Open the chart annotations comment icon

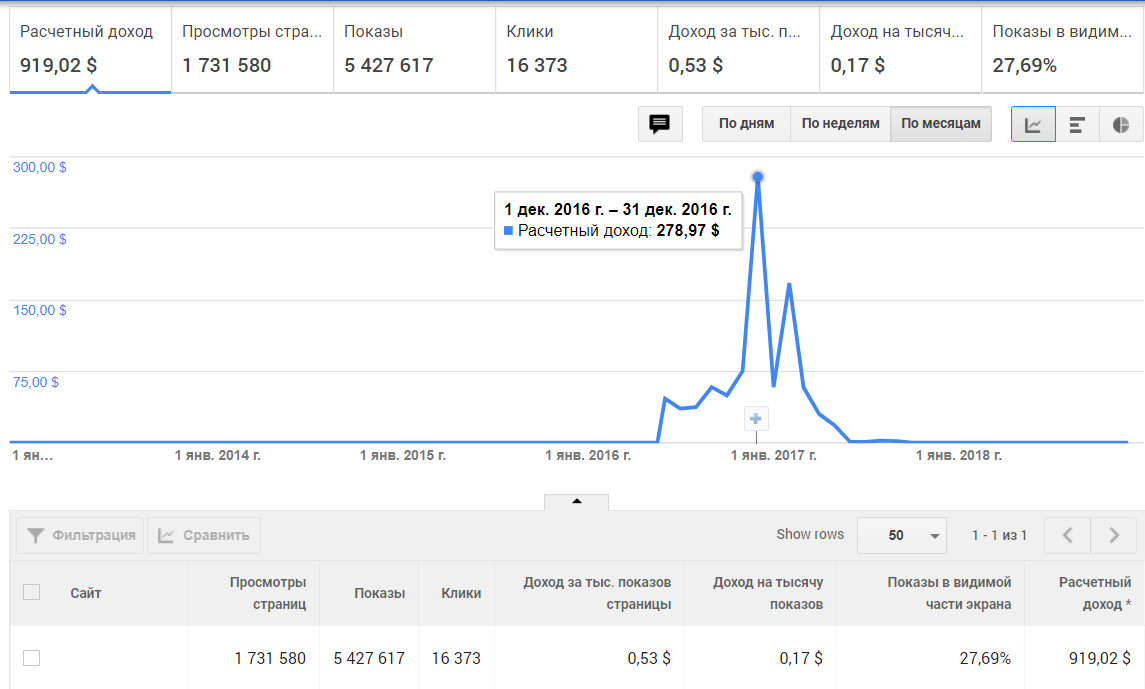click(x=660, y=124)
